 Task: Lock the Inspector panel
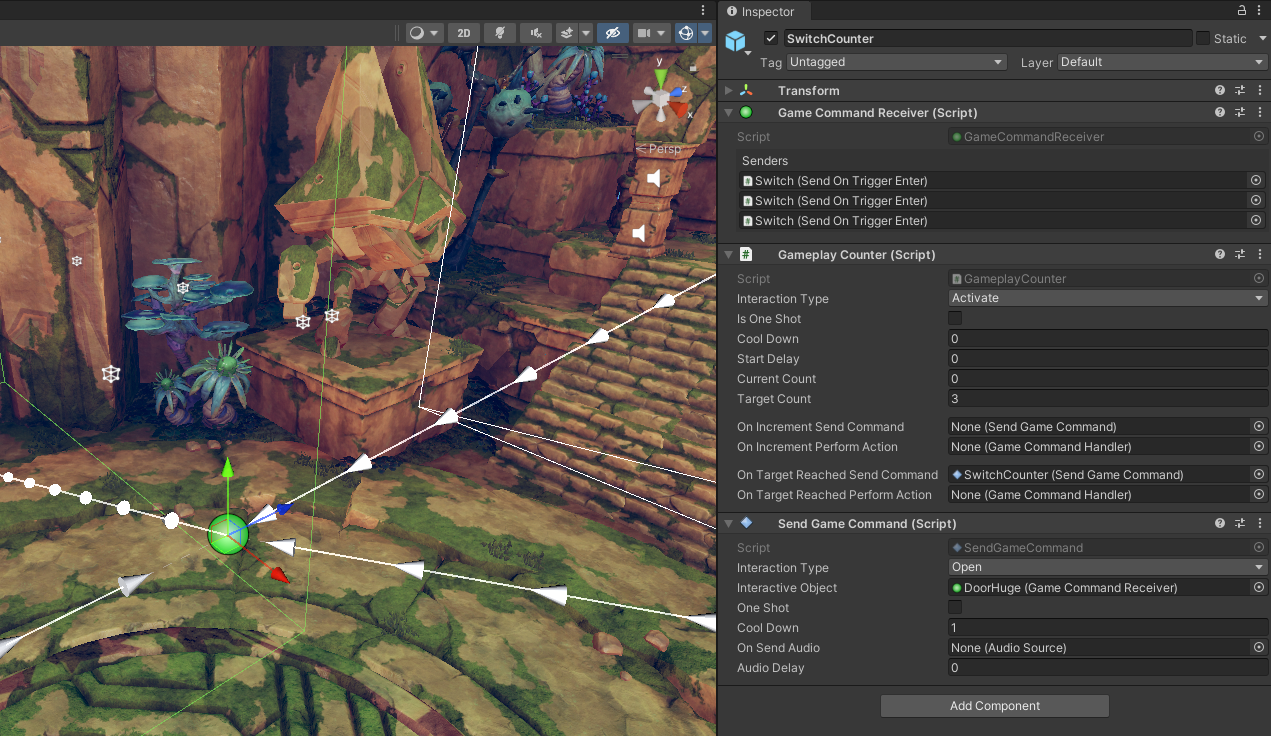point(1242,11)
